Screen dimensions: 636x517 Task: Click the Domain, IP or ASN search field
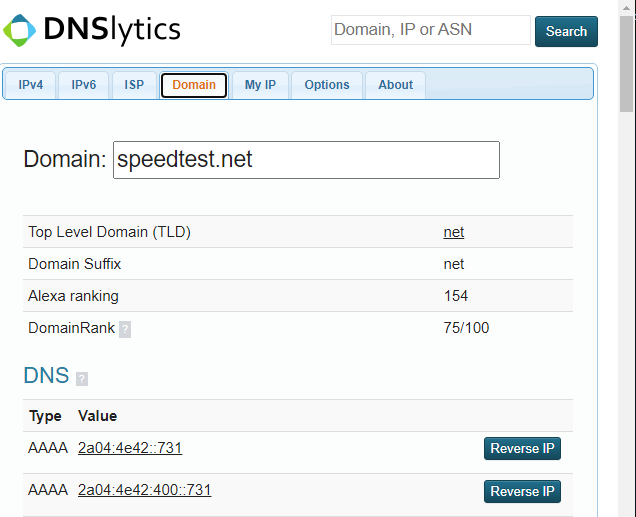pos(430,30)
